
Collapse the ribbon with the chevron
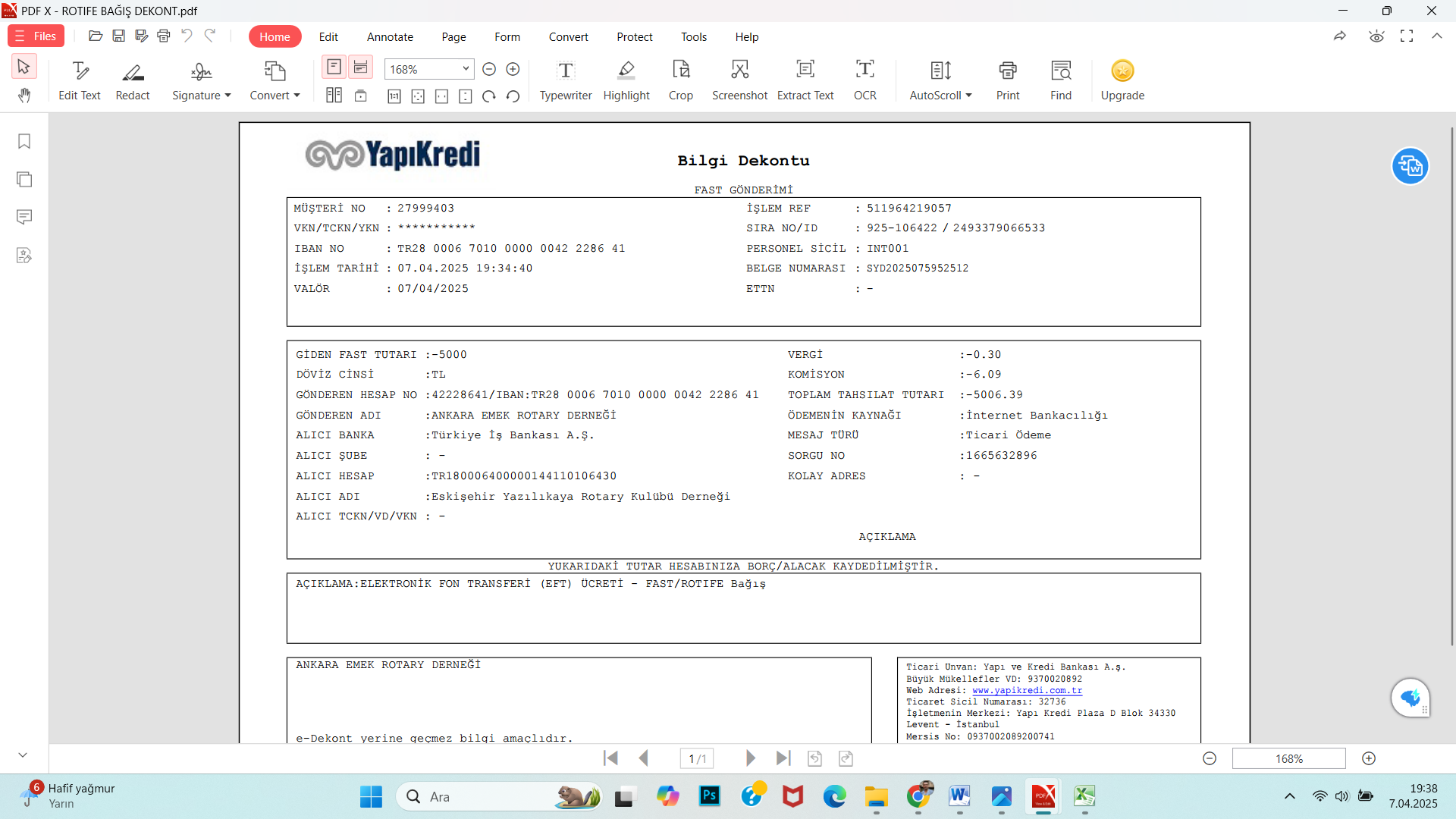pos(1437,36)
